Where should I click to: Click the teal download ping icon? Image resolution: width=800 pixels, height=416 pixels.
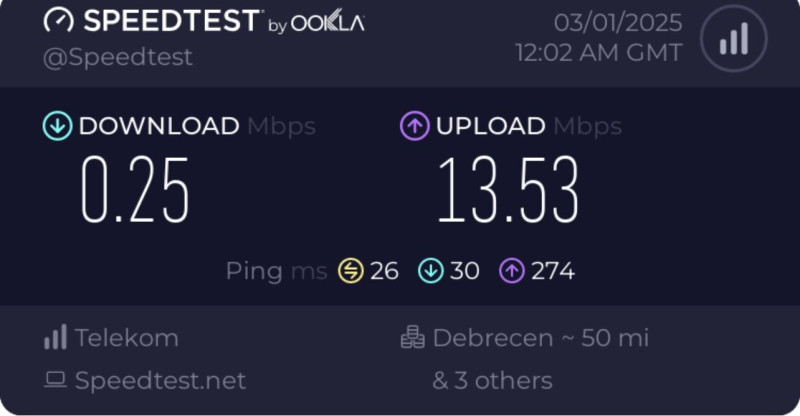pos(431,270)
